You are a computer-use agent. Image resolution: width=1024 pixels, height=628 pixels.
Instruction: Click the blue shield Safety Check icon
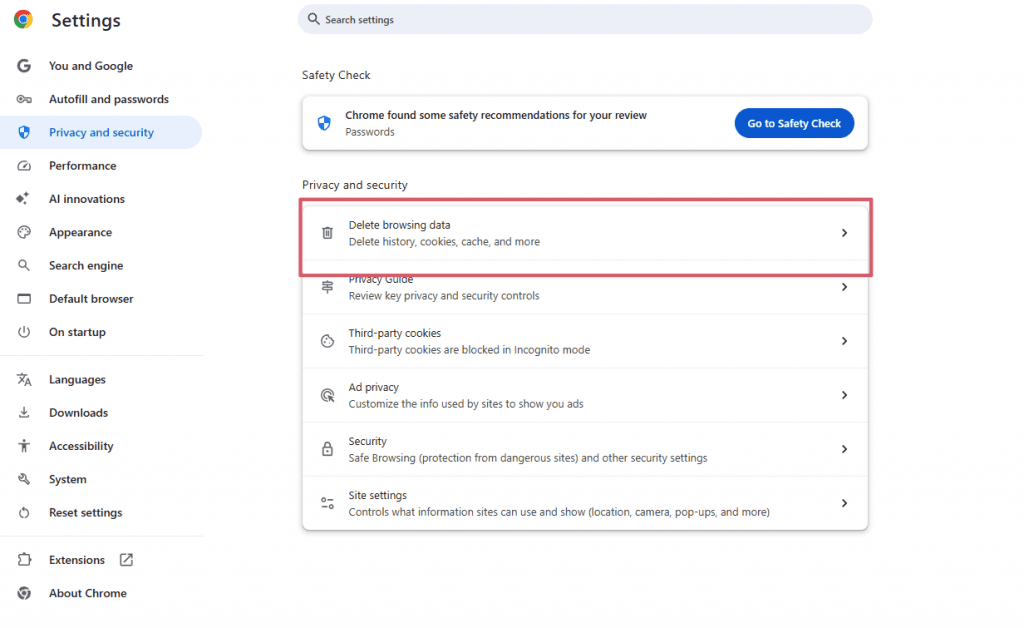pyautogui.click(x=324, y=123)
